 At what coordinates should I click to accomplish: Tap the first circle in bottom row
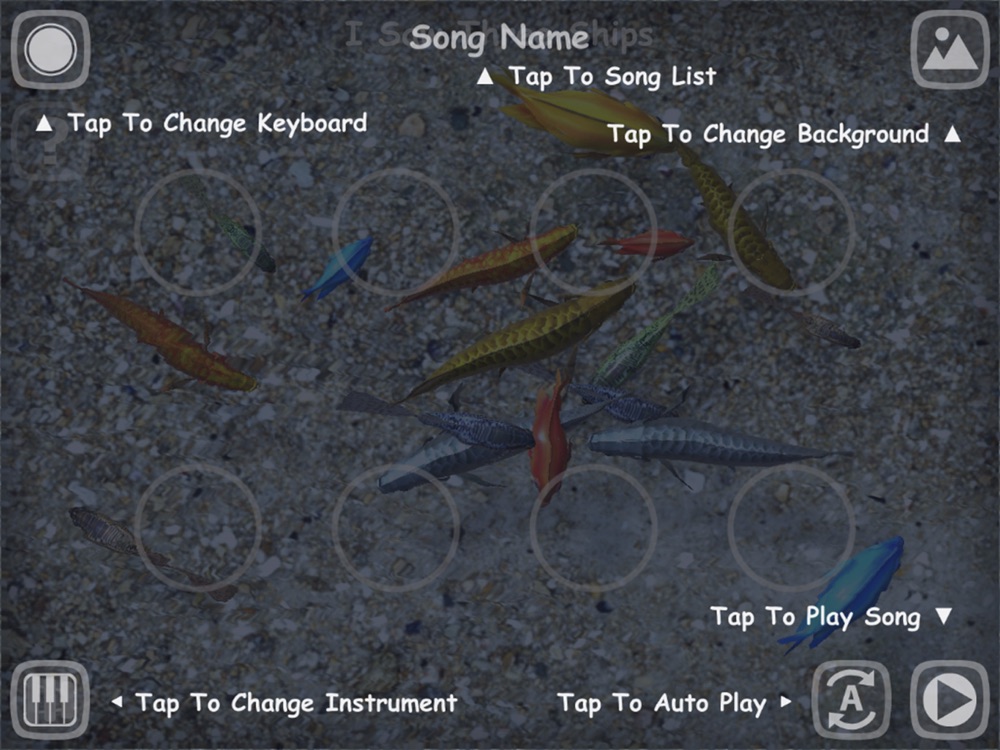(198, 528)
